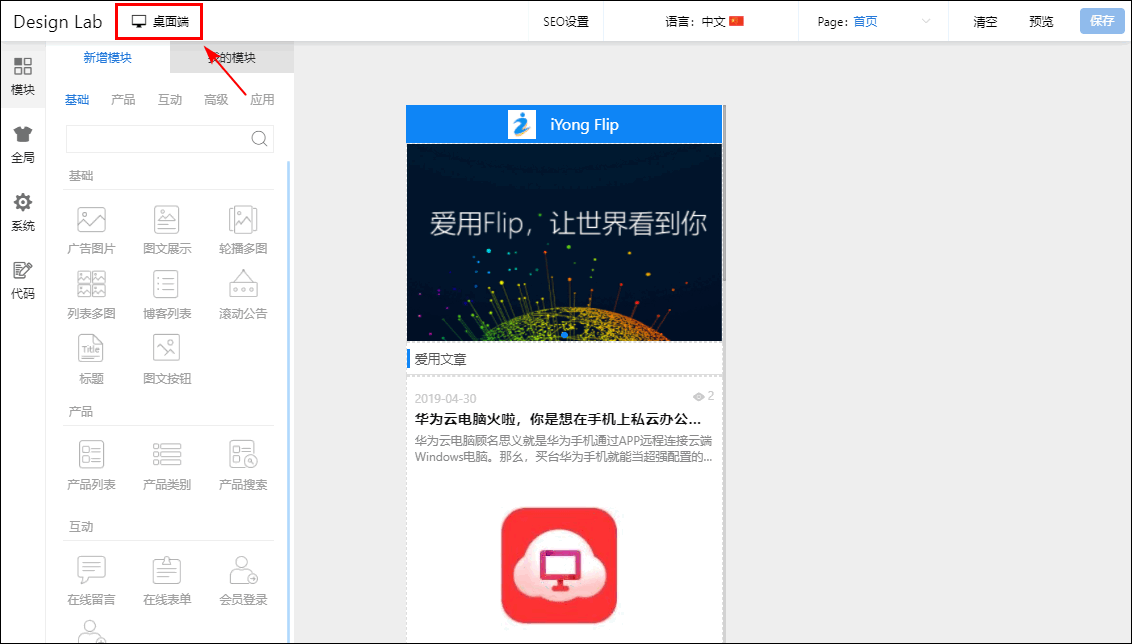The height and width of the screenshot is (644, 1132).
Task: Open the 华为云电脑火啦 article title
Action: pyautogui.click(x=557, y=419)
